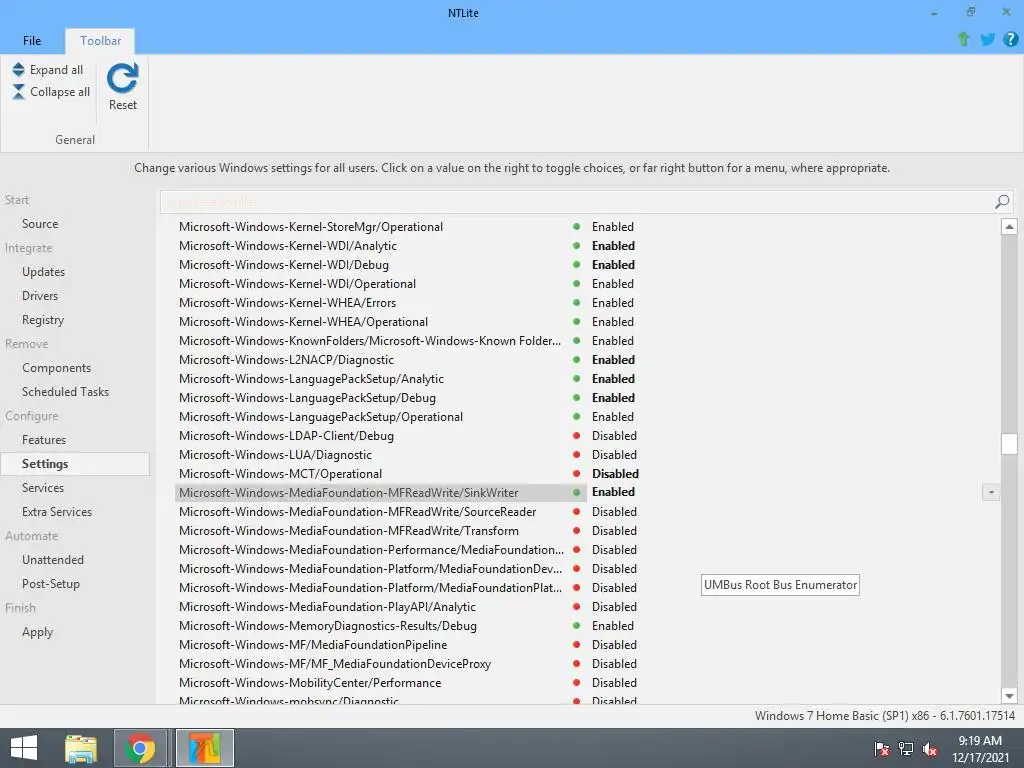Click the Collapse all label
Viewport: 1024px width, 768px height.
(x=60, y=91)
